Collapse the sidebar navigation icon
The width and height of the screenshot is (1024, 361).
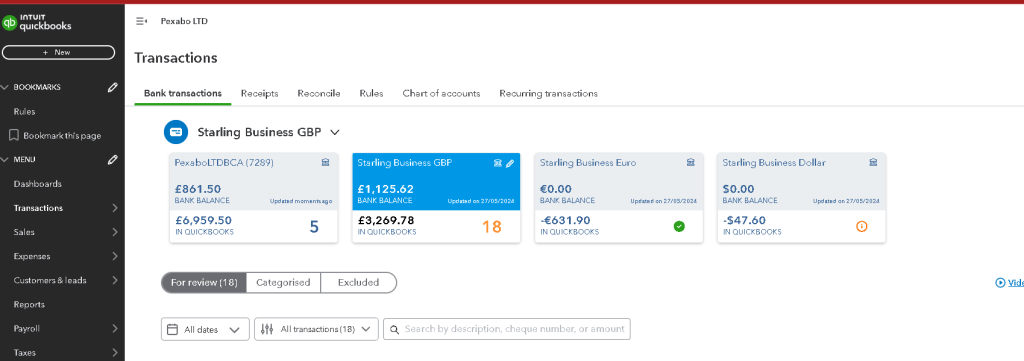coord(141,22)
